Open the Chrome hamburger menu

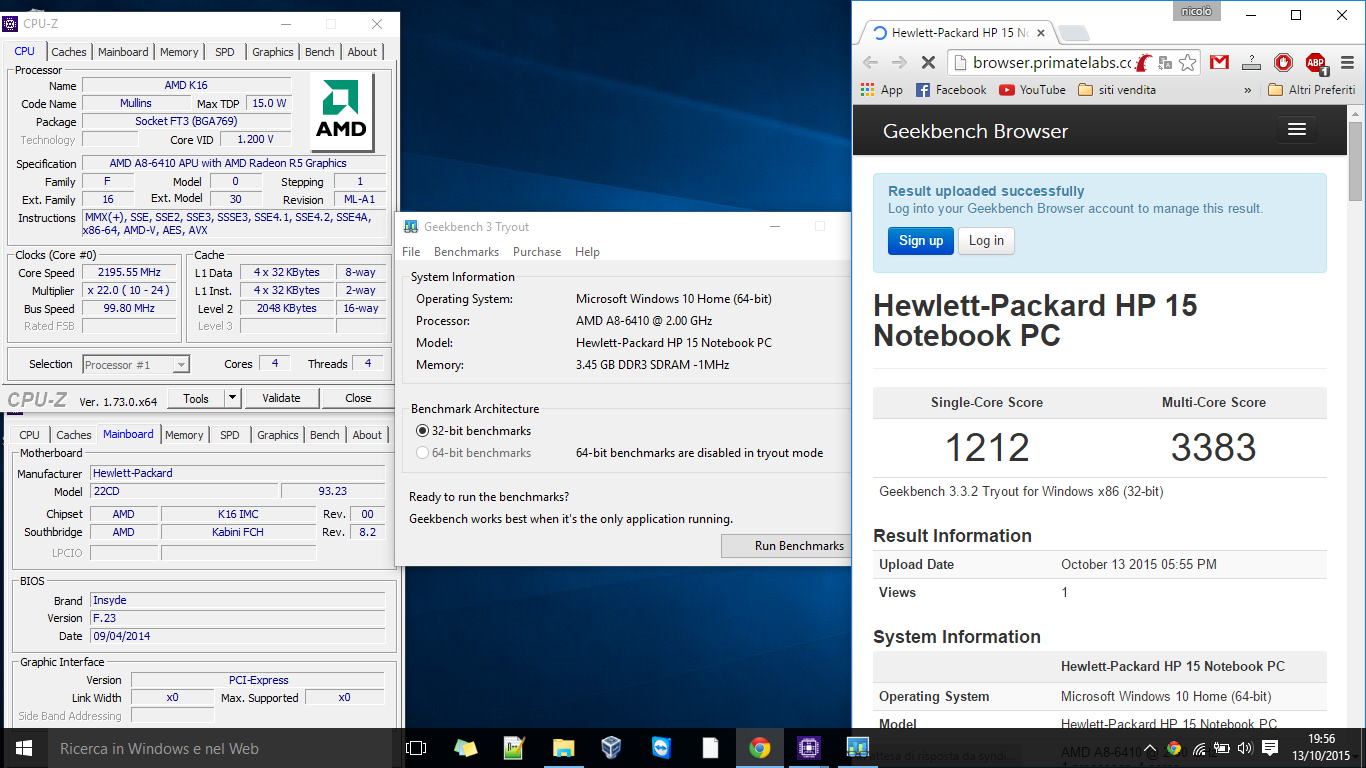point(1345,62)
